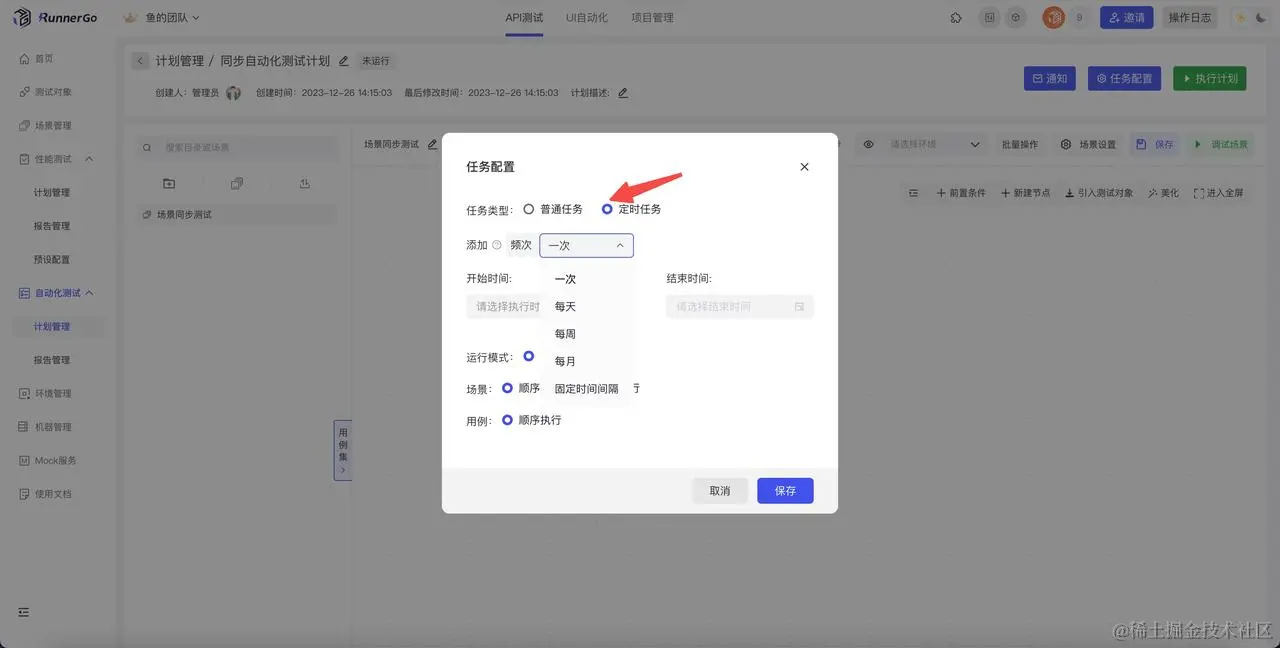Open the 操作日志 log button
The width and height of the screenshot is (1280, 648).
[1190, 18]
